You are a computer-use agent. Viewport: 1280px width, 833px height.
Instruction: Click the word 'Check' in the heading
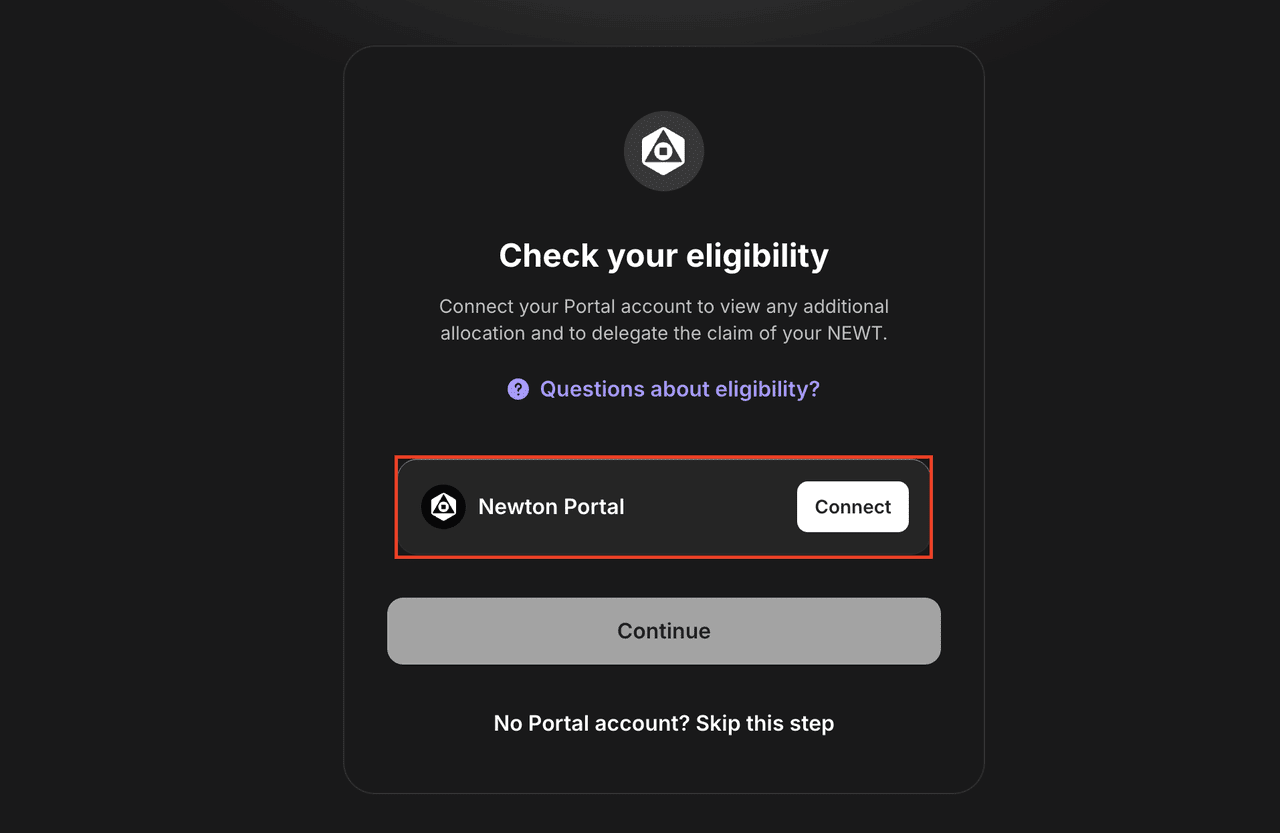pyautogui.click(x=541, y=256)
